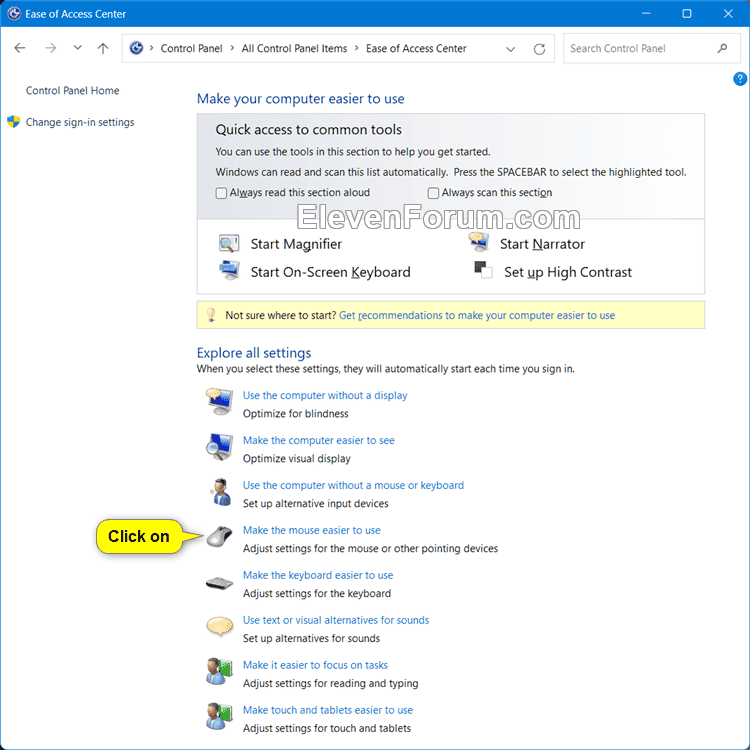Expand the chevron before Control Panel breadcrumb
This screenshot has height=750, width=750.
pyautogui.click(x=152, y=48)
